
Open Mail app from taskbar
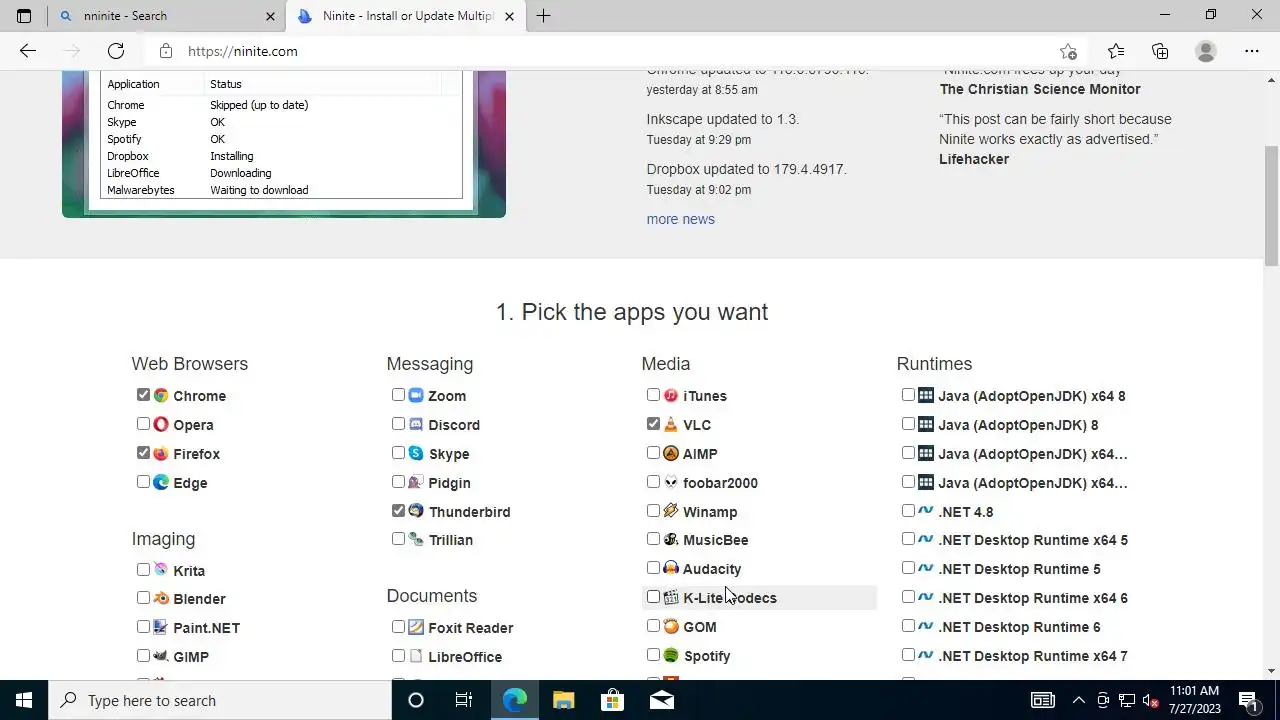click(x=661, y=700)
